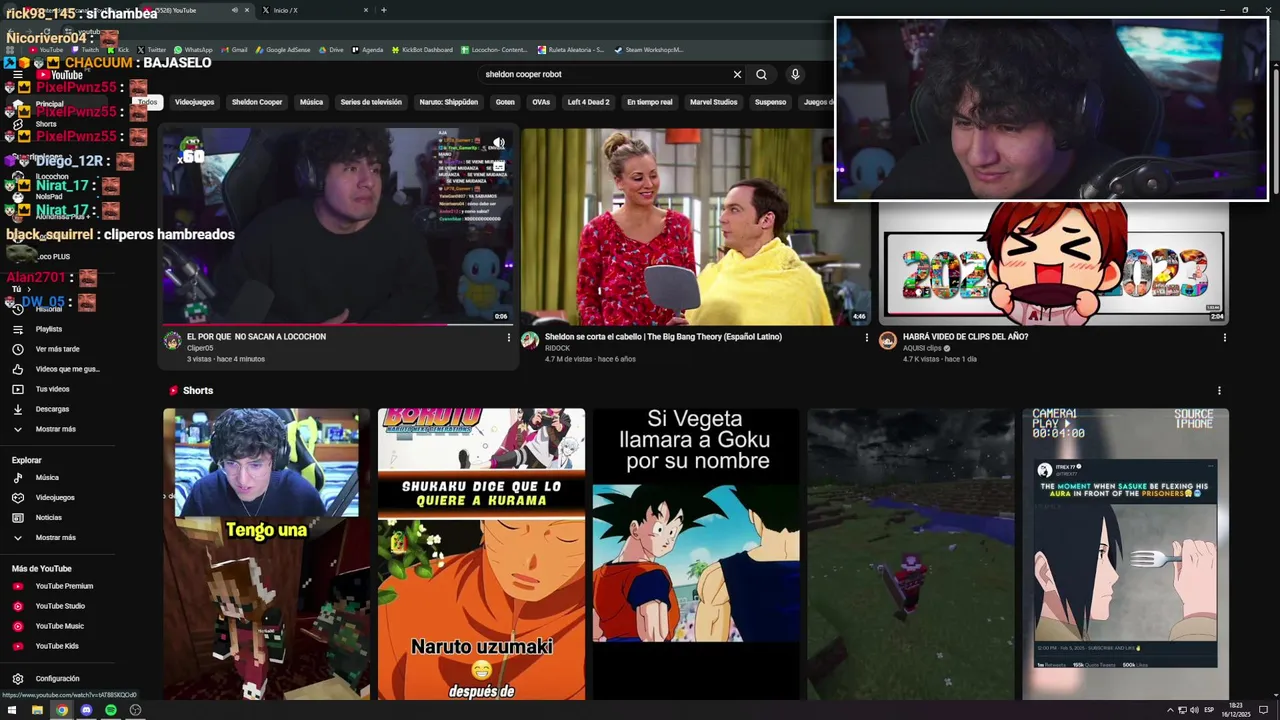Open the taskbar volume control
Viewport: 1280px width, 720px height.
(1194, 710)
